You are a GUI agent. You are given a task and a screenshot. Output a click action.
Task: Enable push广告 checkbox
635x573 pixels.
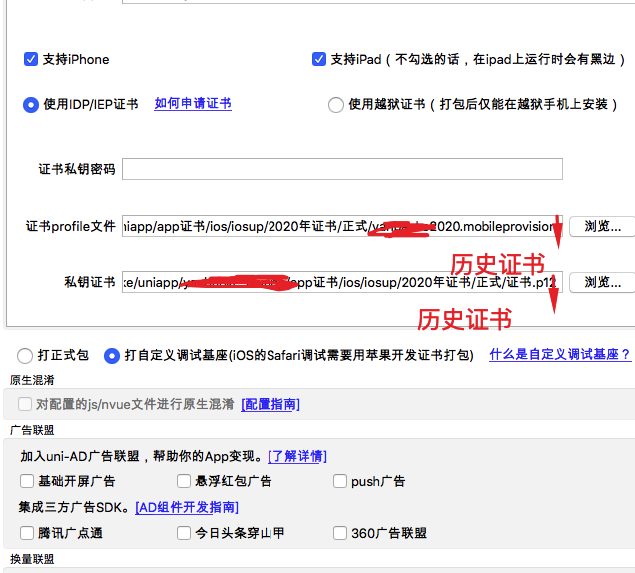(340, 481)
